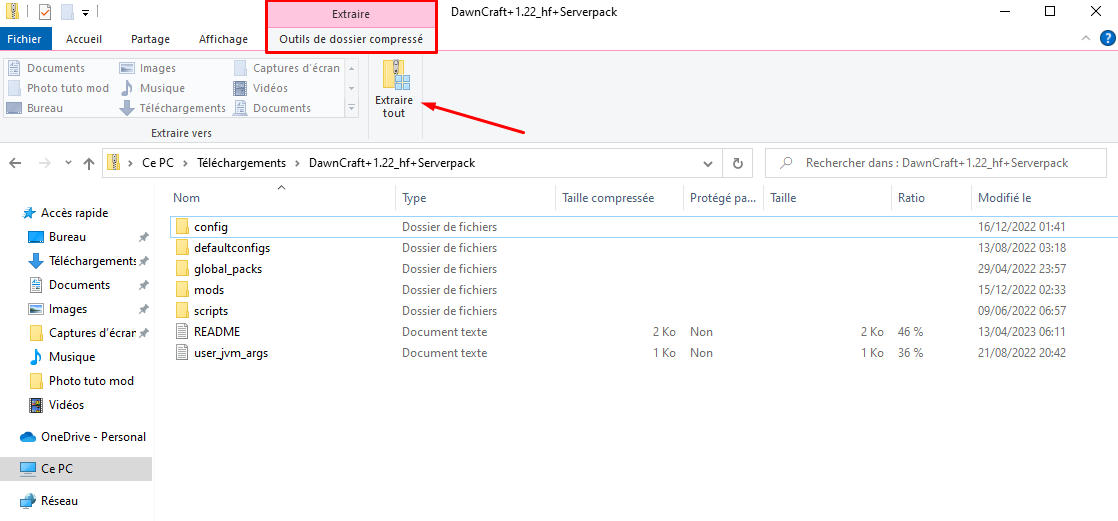Choose Musique as extraction destination

(153, 88)
